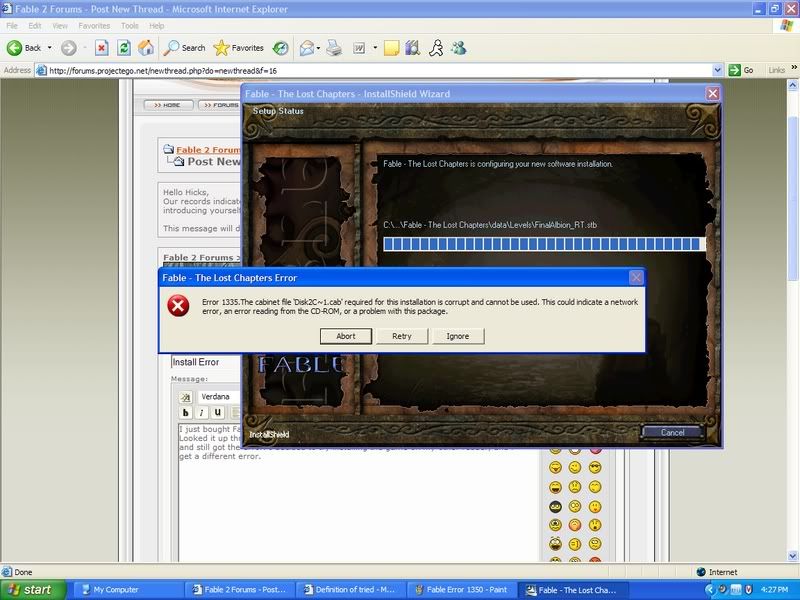
Task: Click the Fable 2 Forum breadcrumb link
Action: (x=208, y=149)
